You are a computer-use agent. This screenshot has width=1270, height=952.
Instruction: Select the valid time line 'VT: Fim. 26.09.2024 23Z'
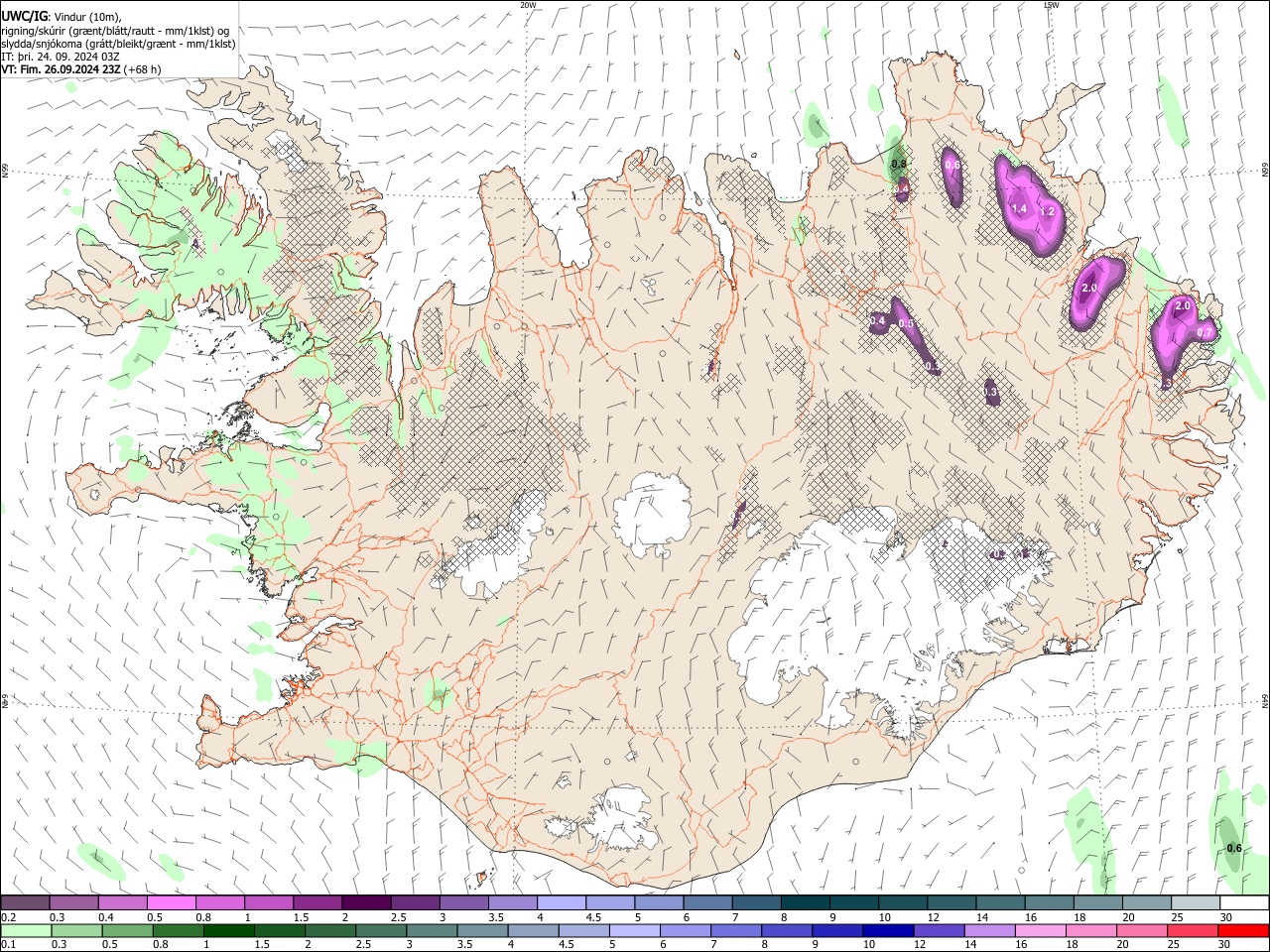[x=61, y=69]
